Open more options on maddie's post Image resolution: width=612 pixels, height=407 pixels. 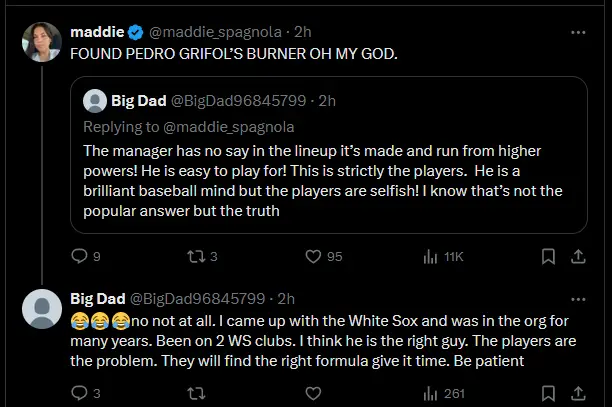(x=578, y=32)
